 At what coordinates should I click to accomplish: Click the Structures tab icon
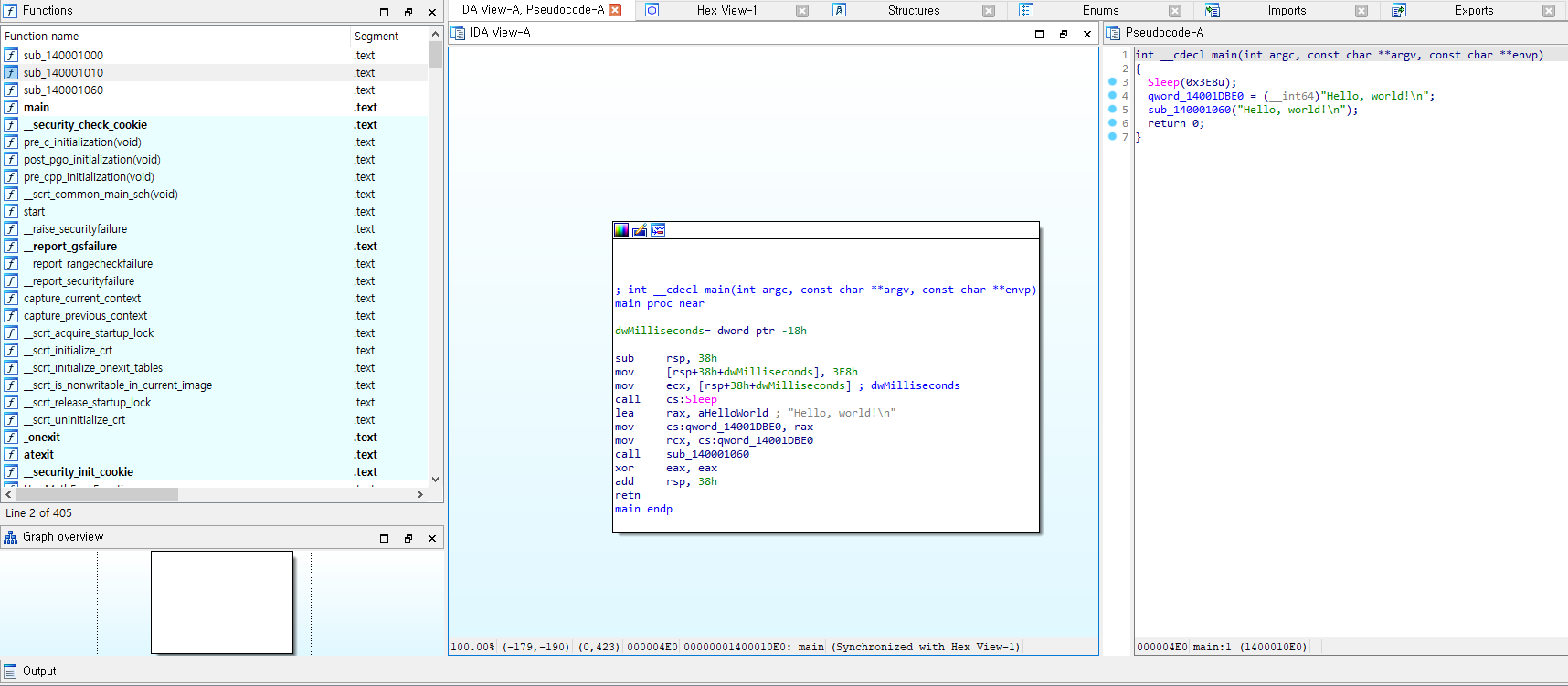839,10
